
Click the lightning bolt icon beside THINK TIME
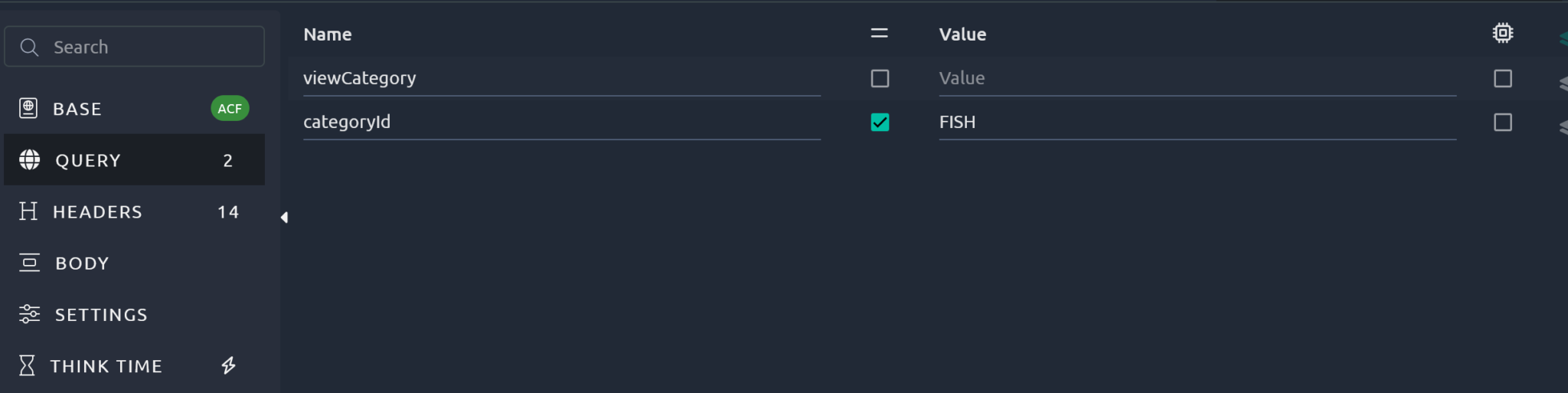[x=228, y=365]
